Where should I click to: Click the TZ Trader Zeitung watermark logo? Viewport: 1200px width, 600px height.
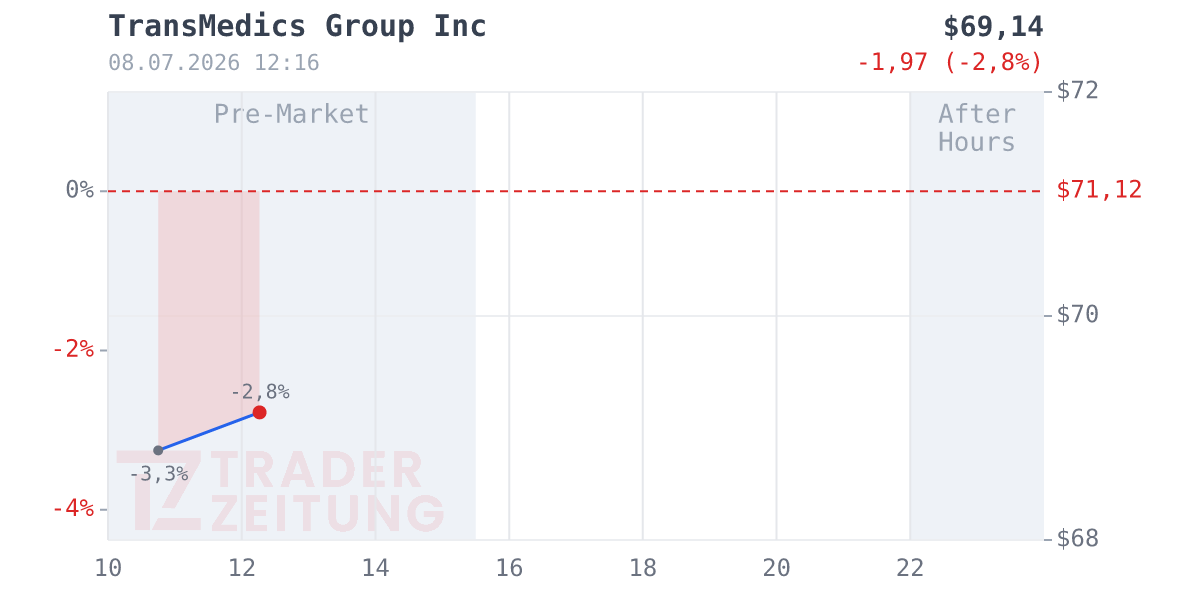click(x=280, y=491)
